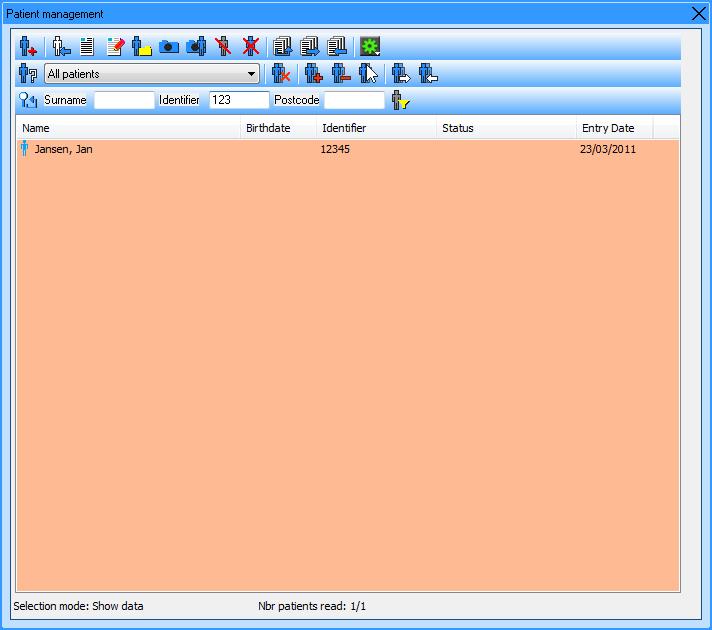Click the documents with left-arrow icon
Screen dimensions: 712x630
click(337, 46)
